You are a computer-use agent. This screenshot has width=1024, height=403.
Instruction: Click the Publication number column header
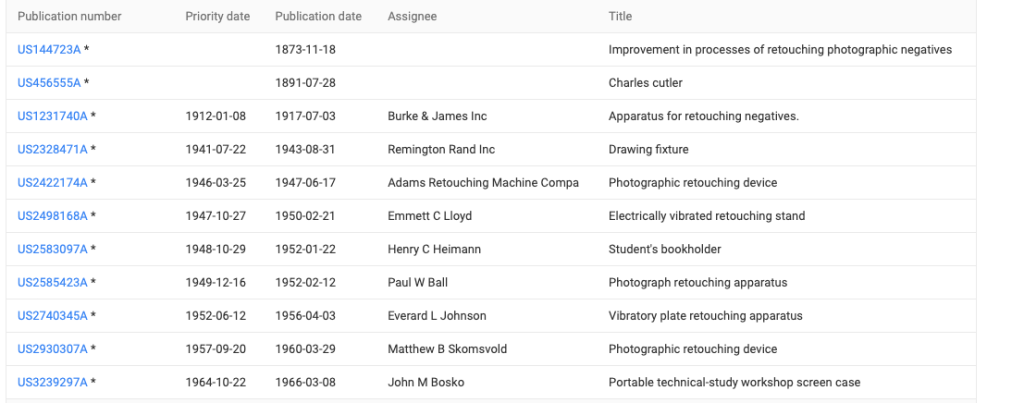69,17
